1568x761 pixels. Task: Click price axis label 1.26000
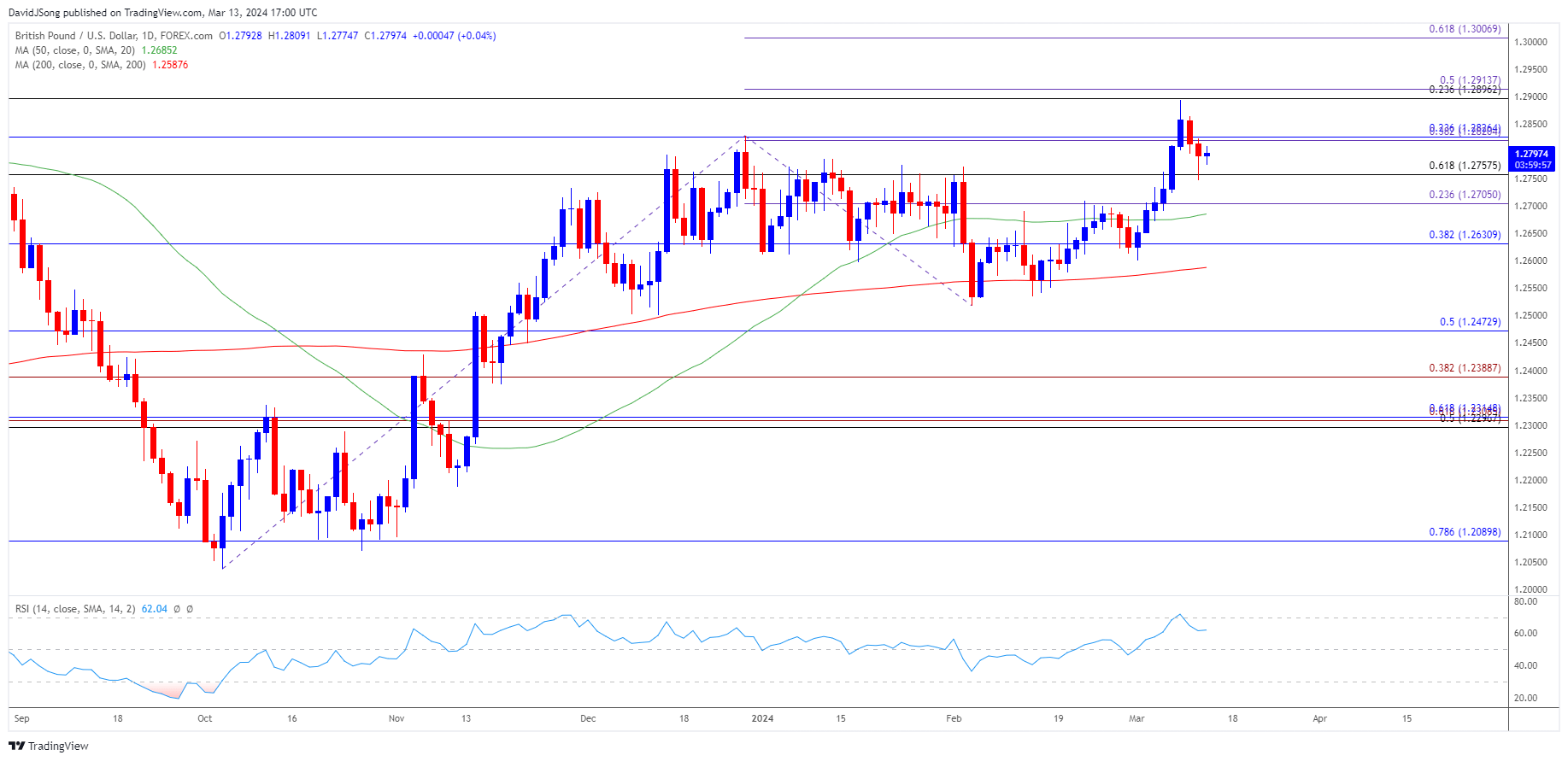[1530, 260]
